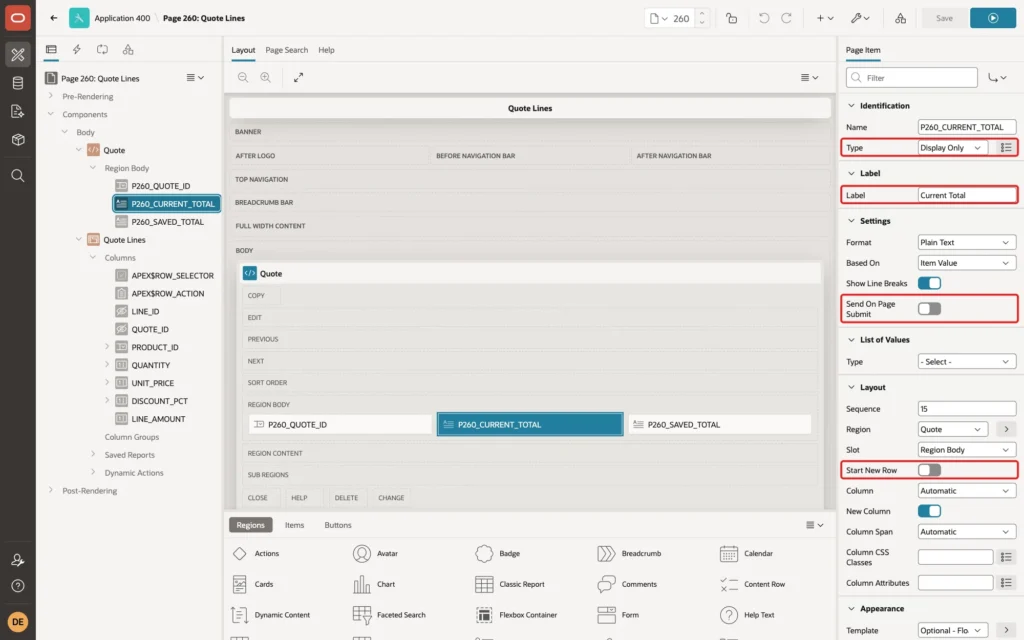Open the Help question mark icon in sidebar
The image size is (1024, 640).
click(18, 586)
